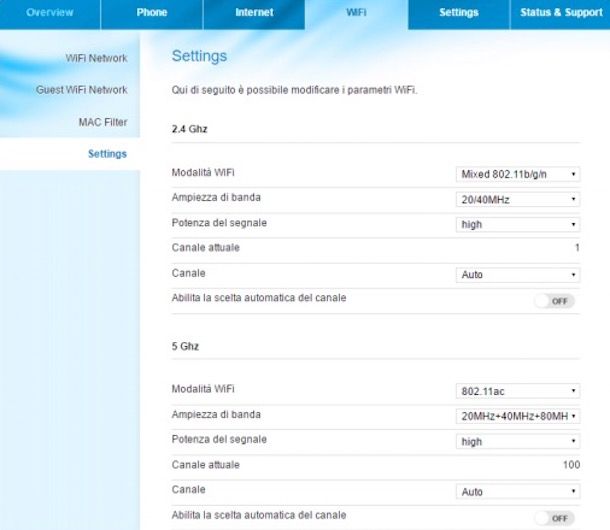Open the Overview tab
Viewport: 610px width, 530px height.
50,13
